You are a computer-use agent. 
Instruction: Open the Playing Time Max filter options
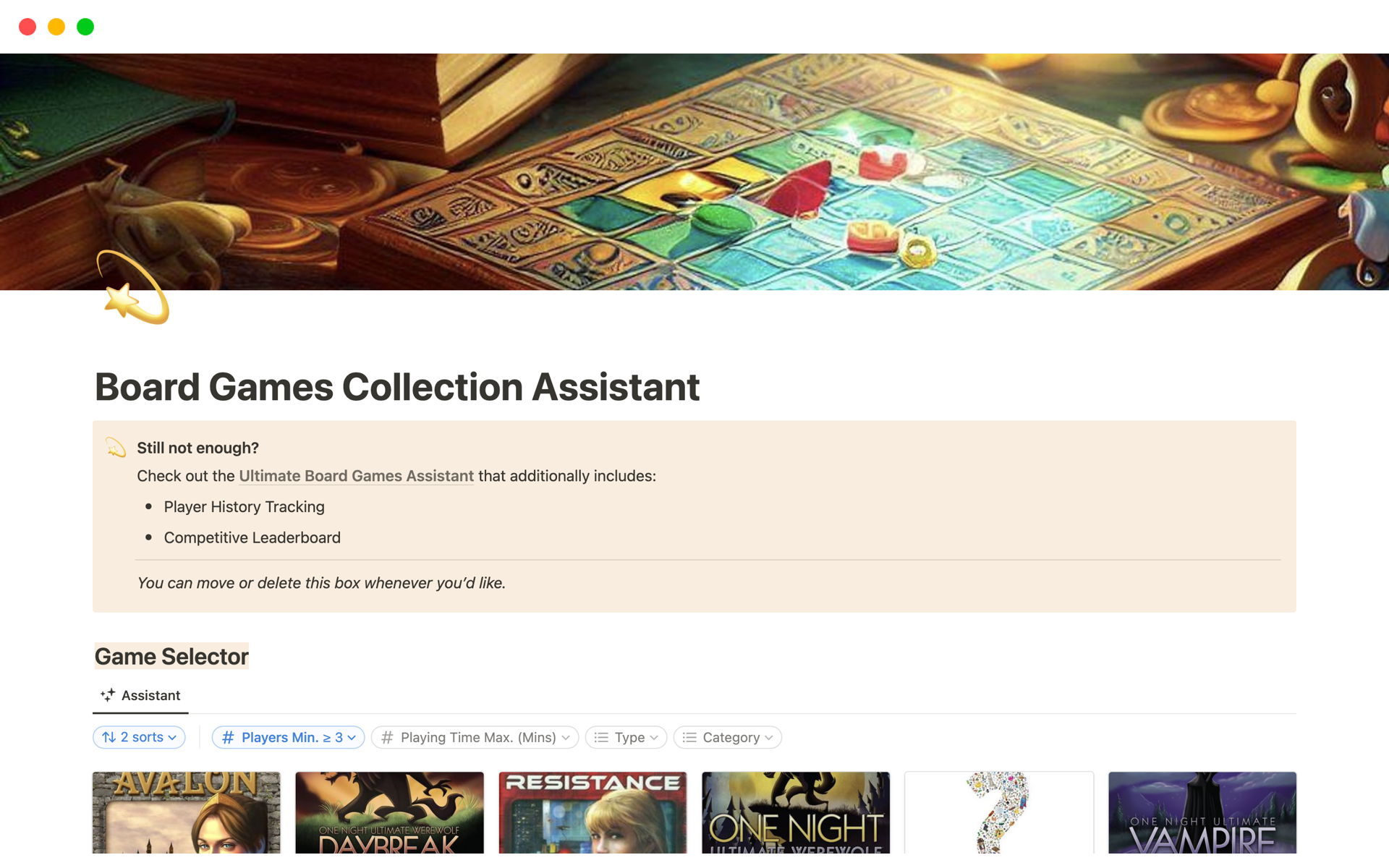475,737
